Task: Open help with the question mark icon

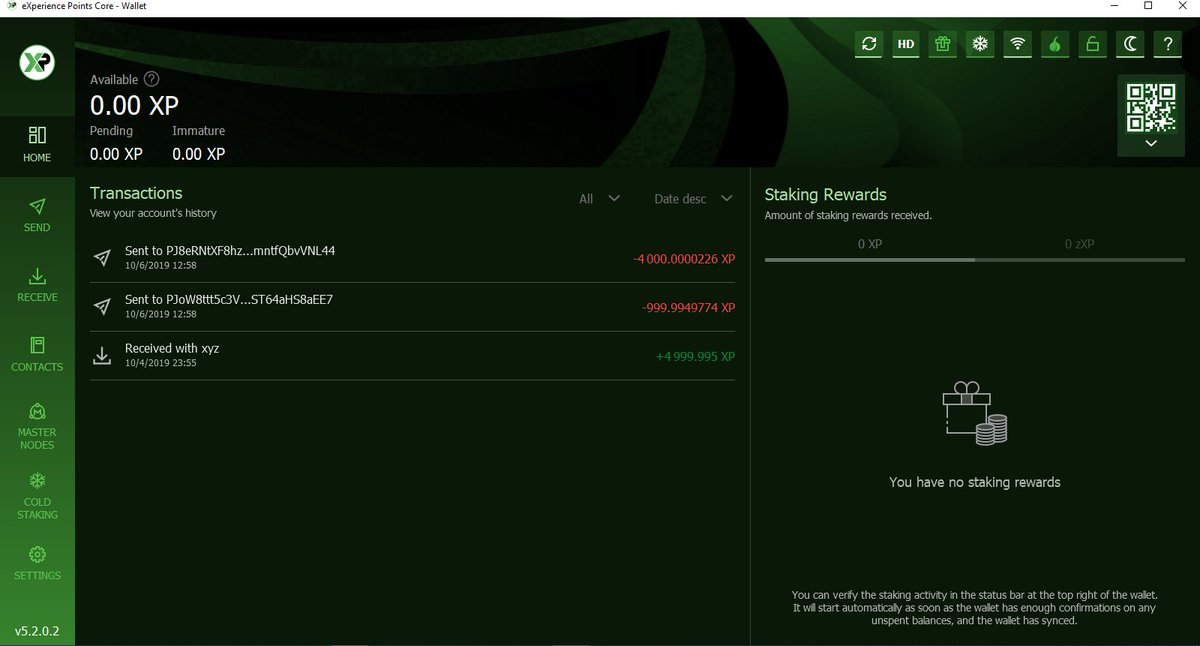Action: tap(1166, 44)
